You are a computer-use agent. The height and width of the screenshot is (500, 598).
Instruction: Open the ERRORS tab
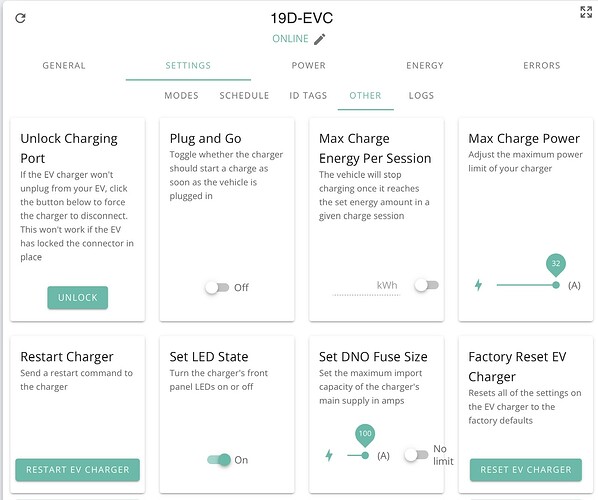(542, 66)
